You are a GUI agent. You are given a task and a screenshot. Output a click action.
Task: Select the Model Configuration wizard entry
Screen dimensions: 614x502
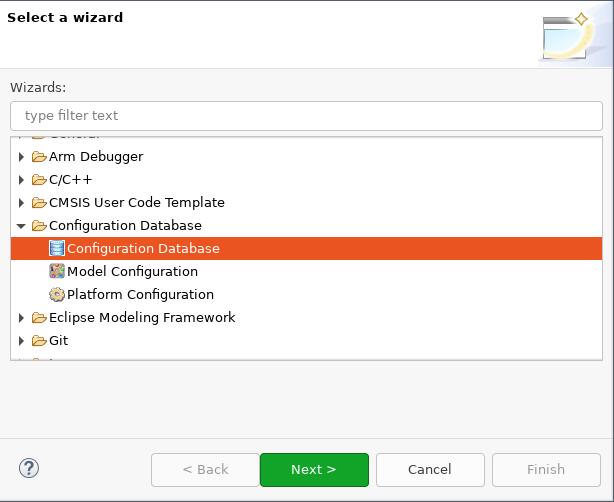(x=132, y=271)
